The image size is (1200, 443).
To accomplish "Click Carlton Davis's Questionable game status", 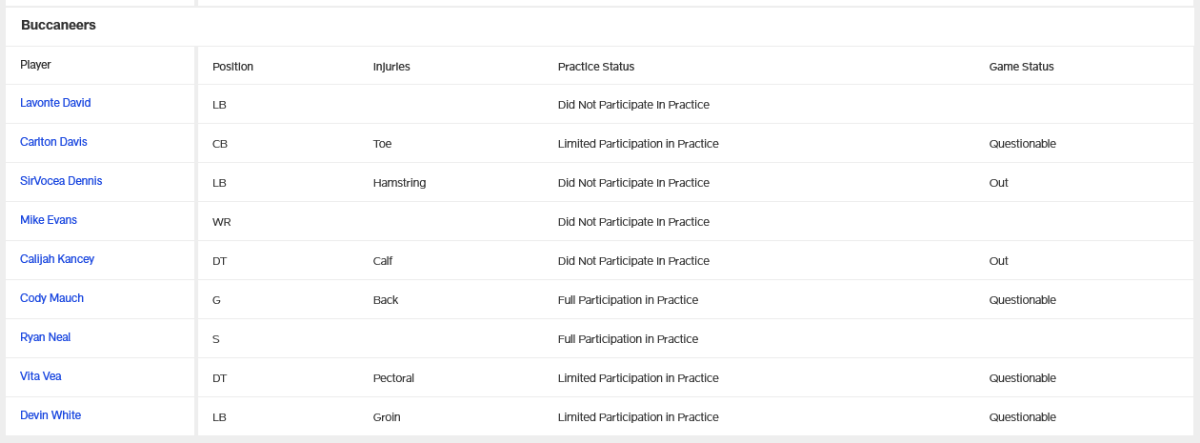I will (1022, 144).
